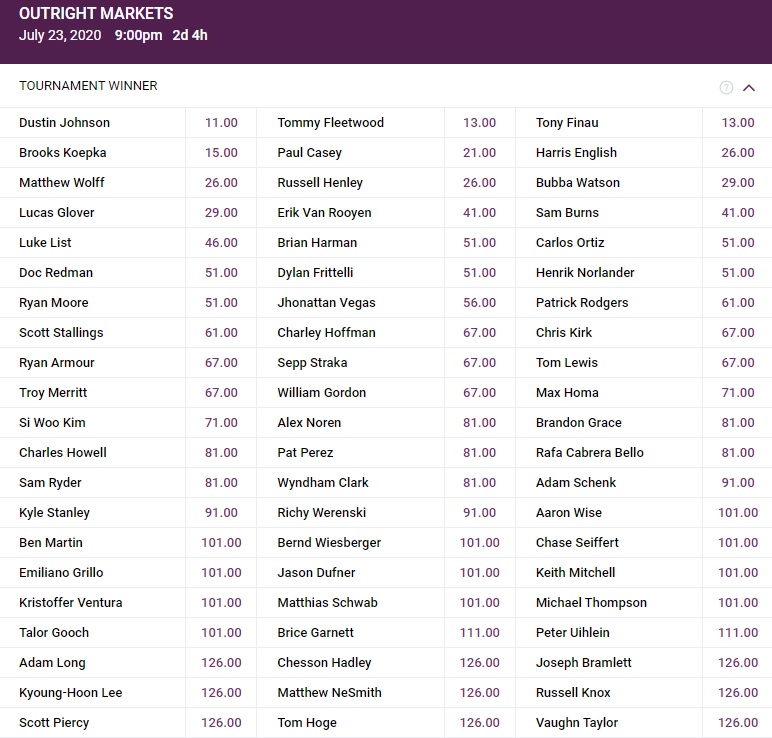
Task: Select Adam Schenk odds 91.00
Action: click(x=738, y=483)
